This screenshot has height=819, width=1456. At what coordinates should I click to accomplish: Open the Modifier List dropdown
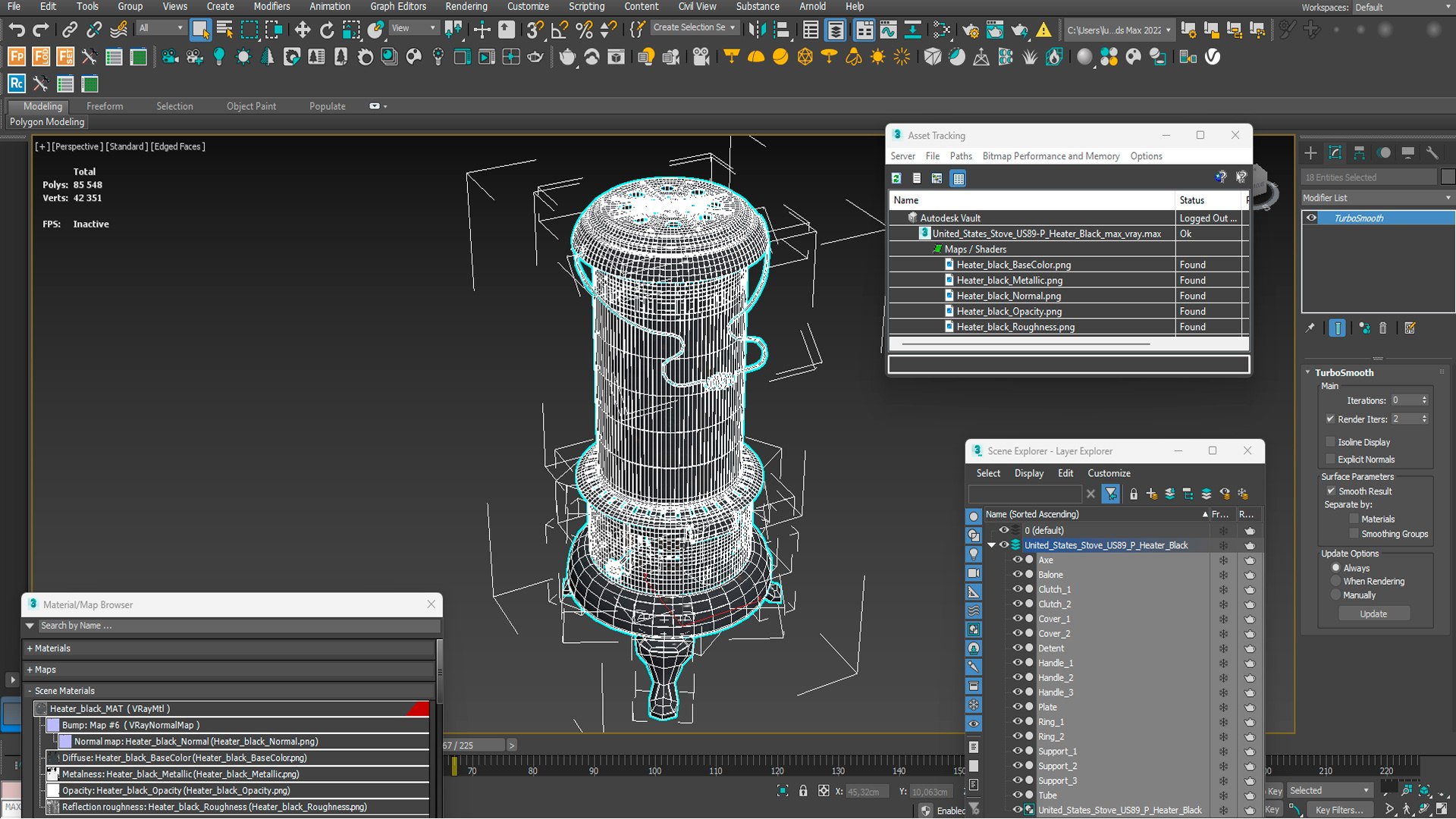tap(1377, 198)
